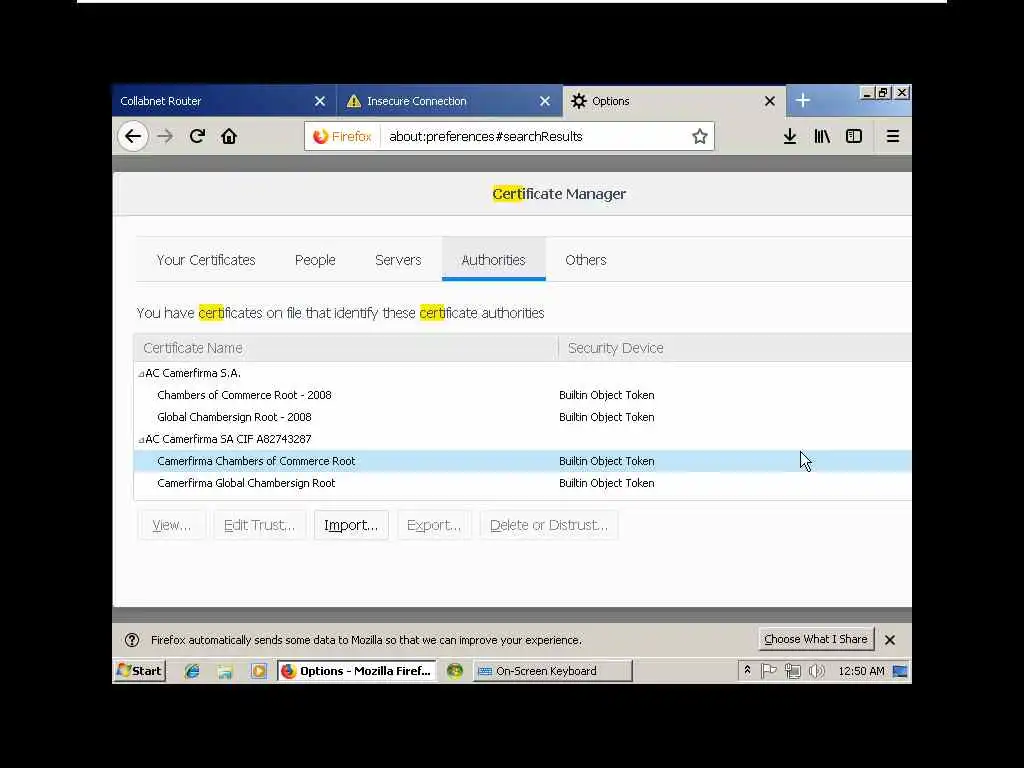Open the Downloads arrow icon
The height and width of the screenshot is (768, 1024).
pos(790,136)
